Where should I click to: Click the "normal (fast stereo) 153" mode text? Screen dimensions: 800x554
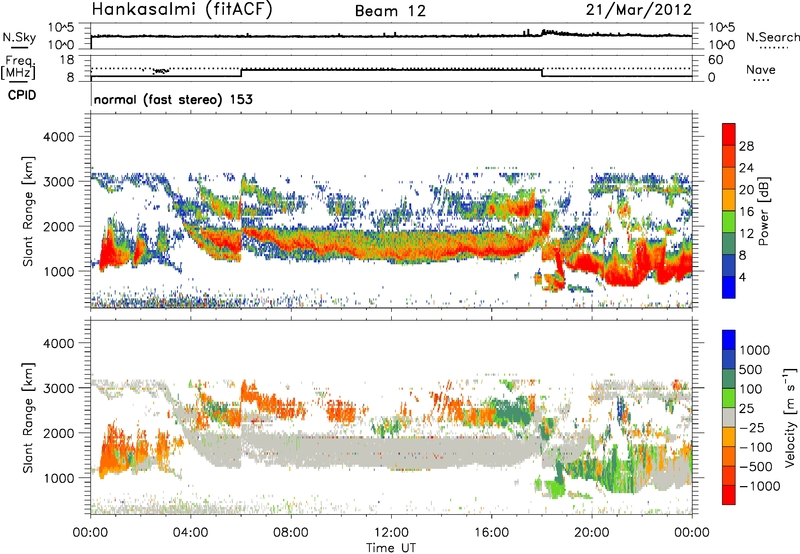coord(173,99)
